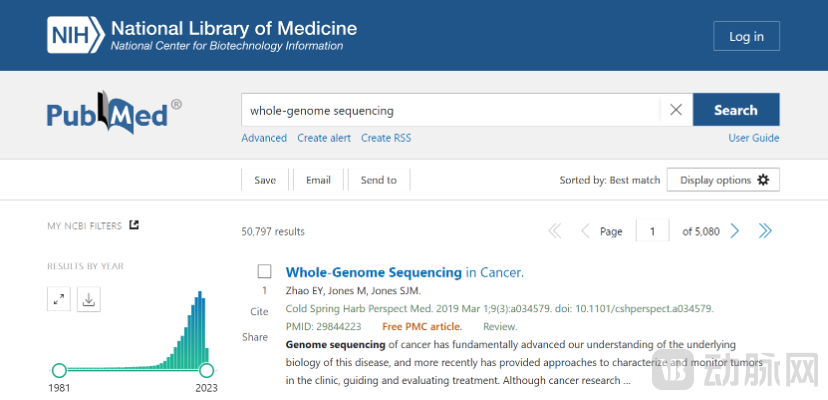Viewport: 828px width, 400px height.
Task: Go to the next results page
Action: click(x=735, y=231)
